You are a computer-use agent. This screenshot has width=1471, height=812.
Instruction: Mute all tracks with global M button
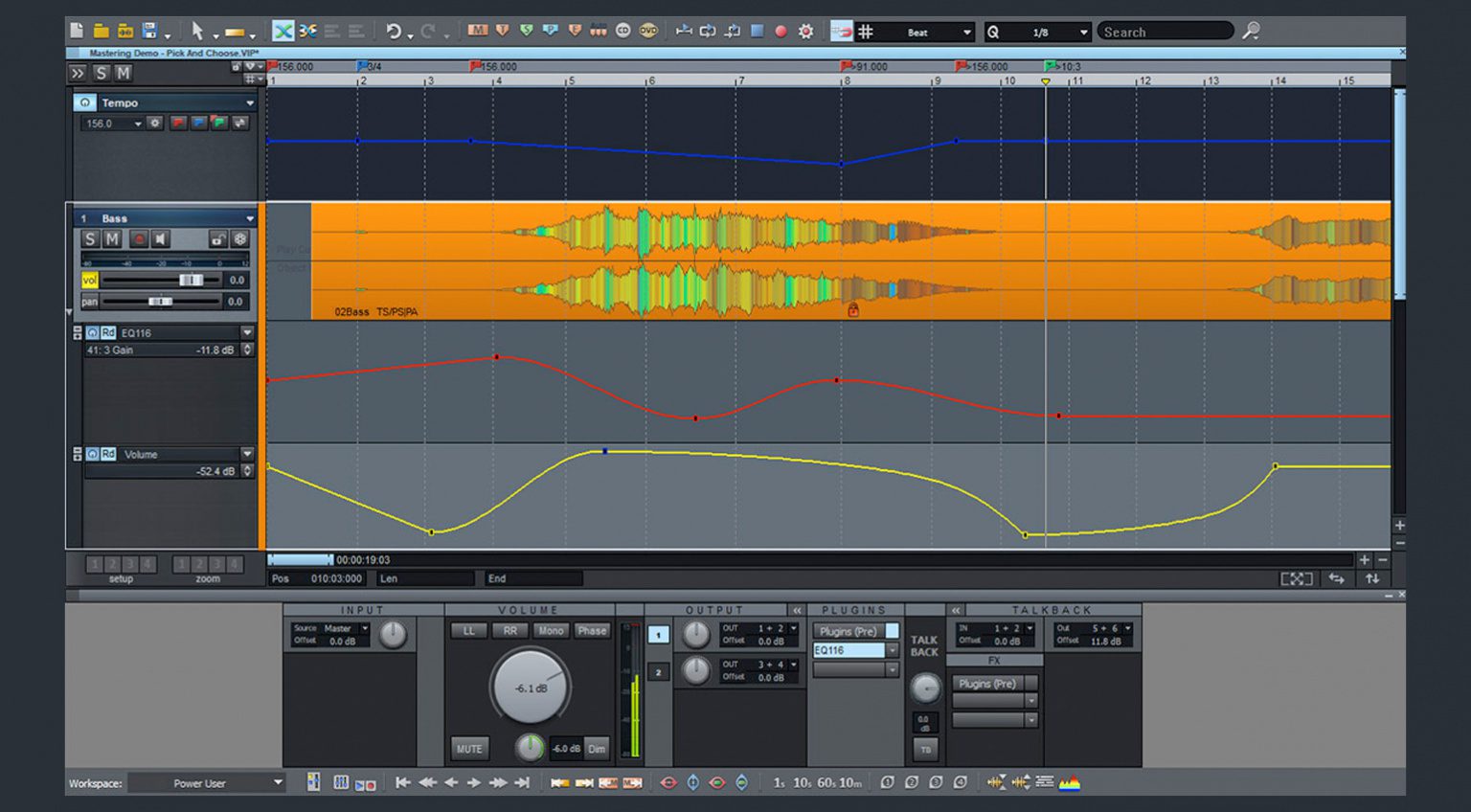pos(124,73)
